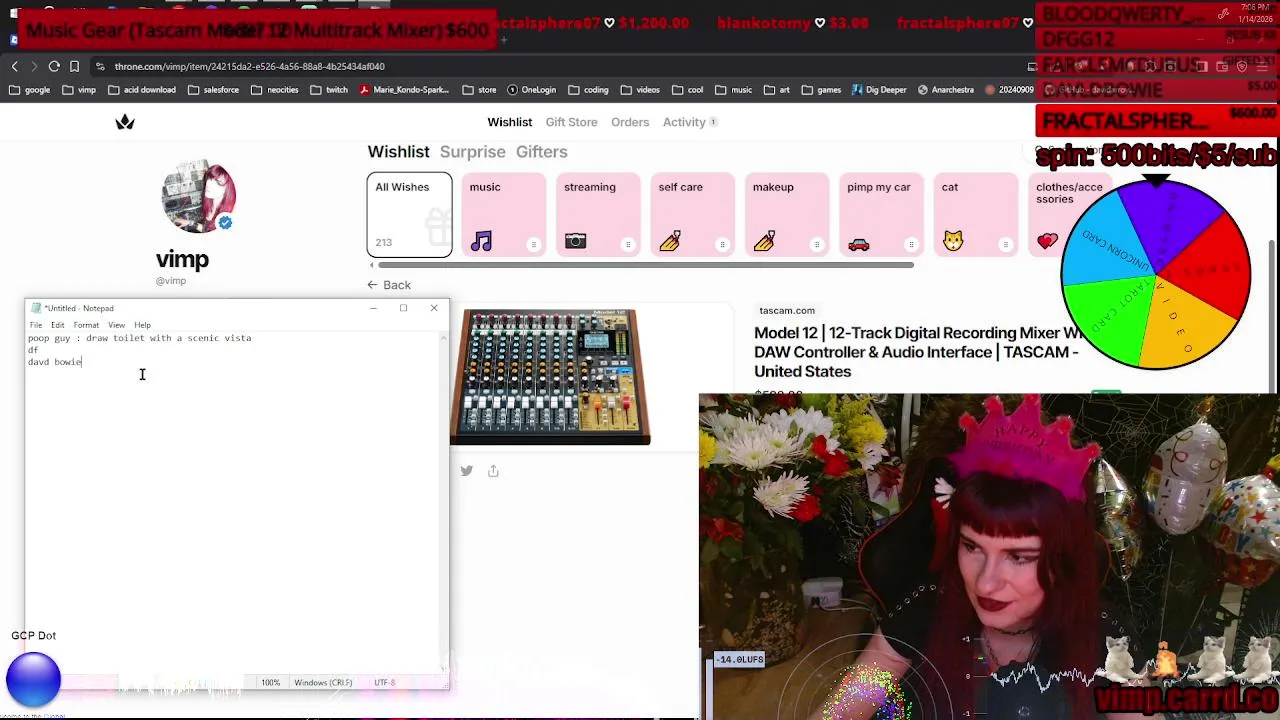
Task: Open the coding bookmarks folder
Action: pos(588,90)
